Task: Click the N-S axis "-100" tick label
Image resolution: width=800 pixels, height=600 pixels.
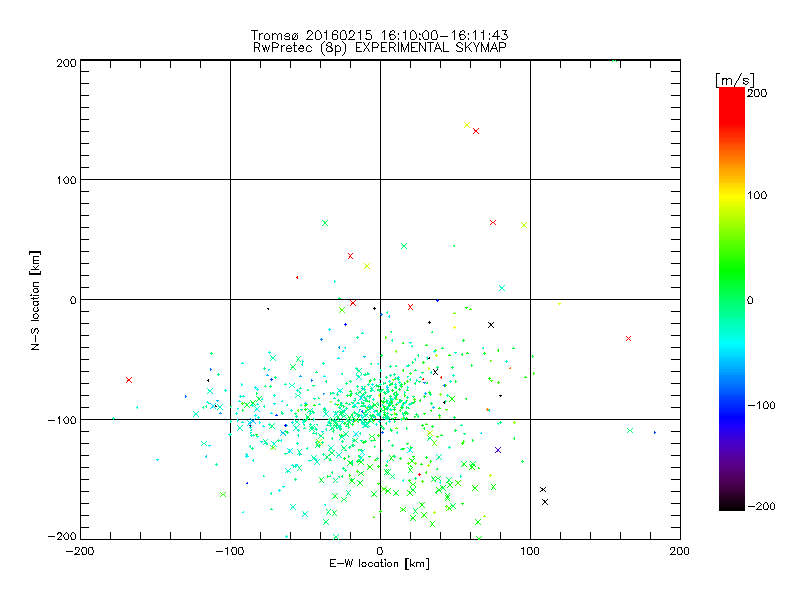Action: point(62,420)
